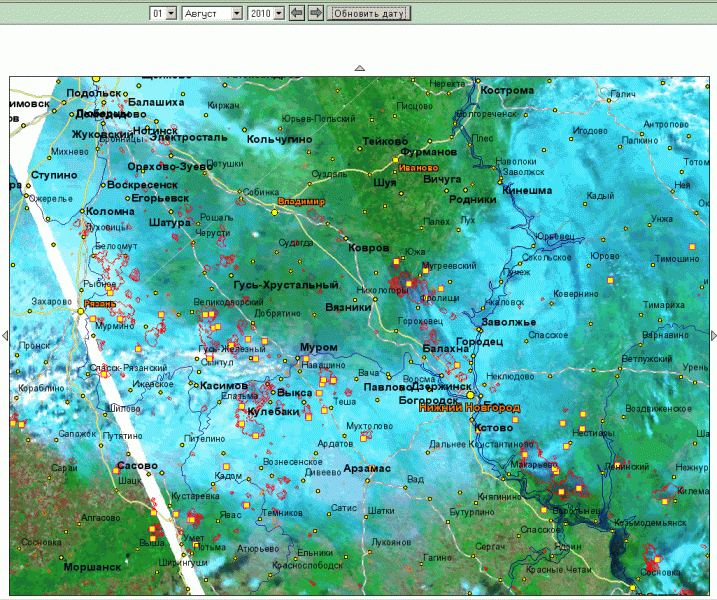Select the orange Нижний Новгород label
This screenshot has width=717, height=600.
coord(469,408)
